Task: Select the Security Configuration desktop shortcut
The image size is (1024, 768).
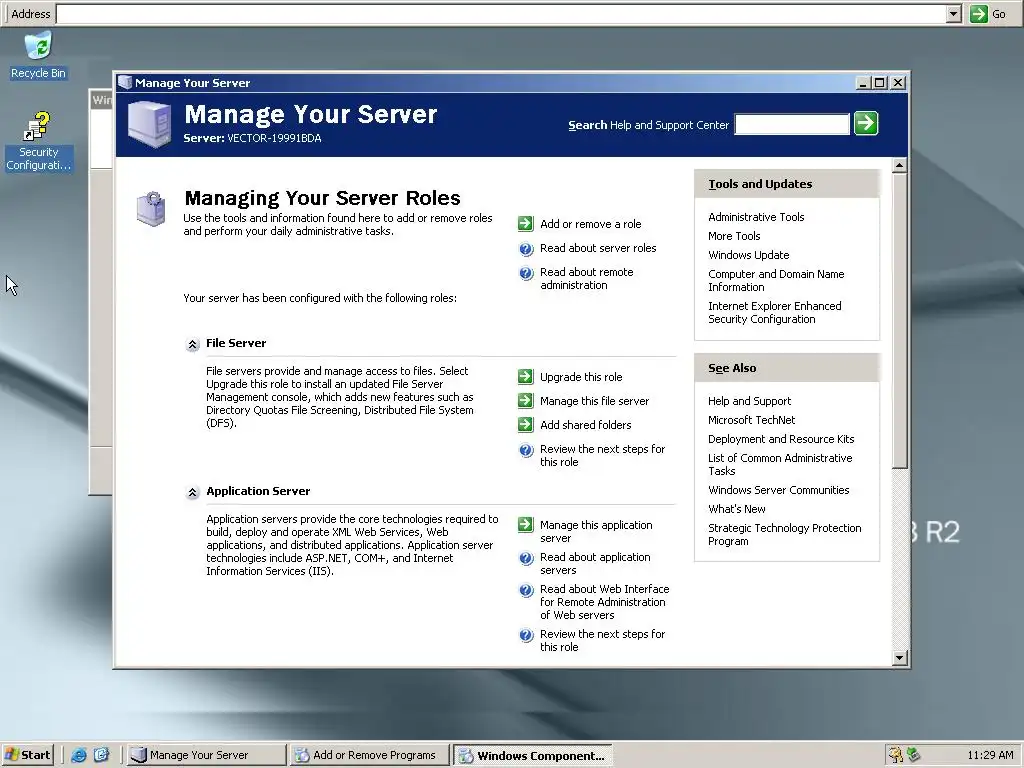Action: point(38,142)
